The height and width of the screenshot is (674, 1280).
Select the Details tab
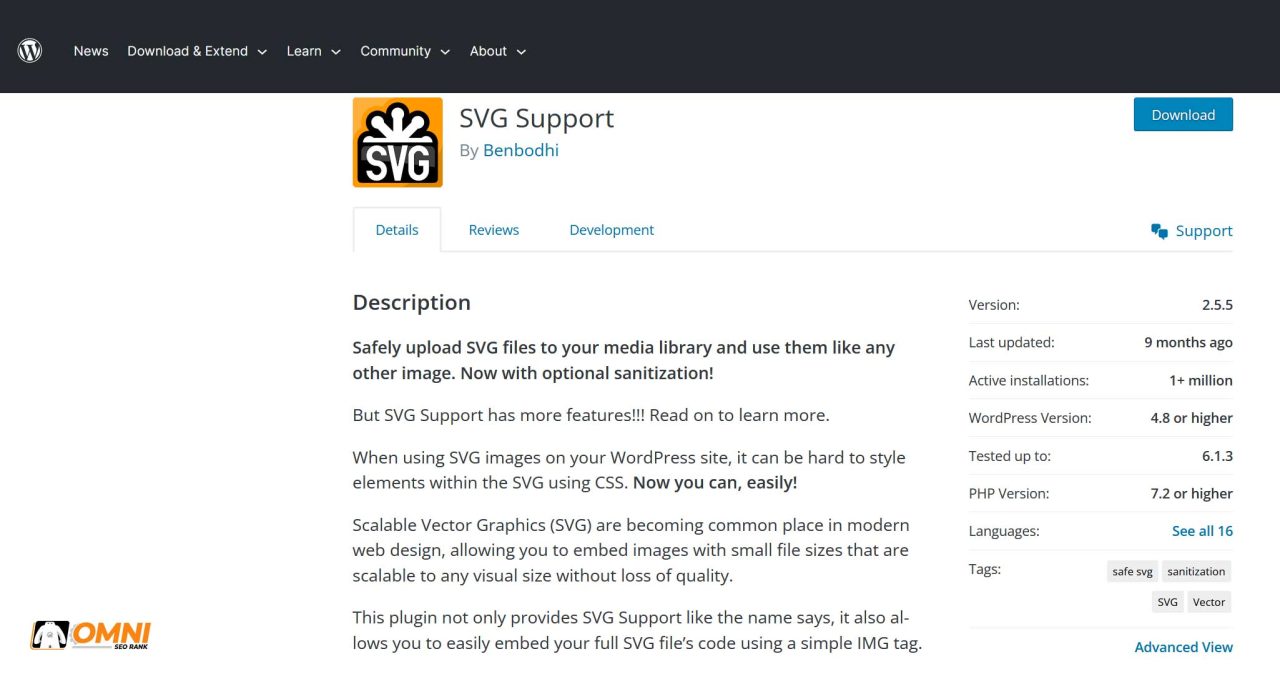pos(397,230)
